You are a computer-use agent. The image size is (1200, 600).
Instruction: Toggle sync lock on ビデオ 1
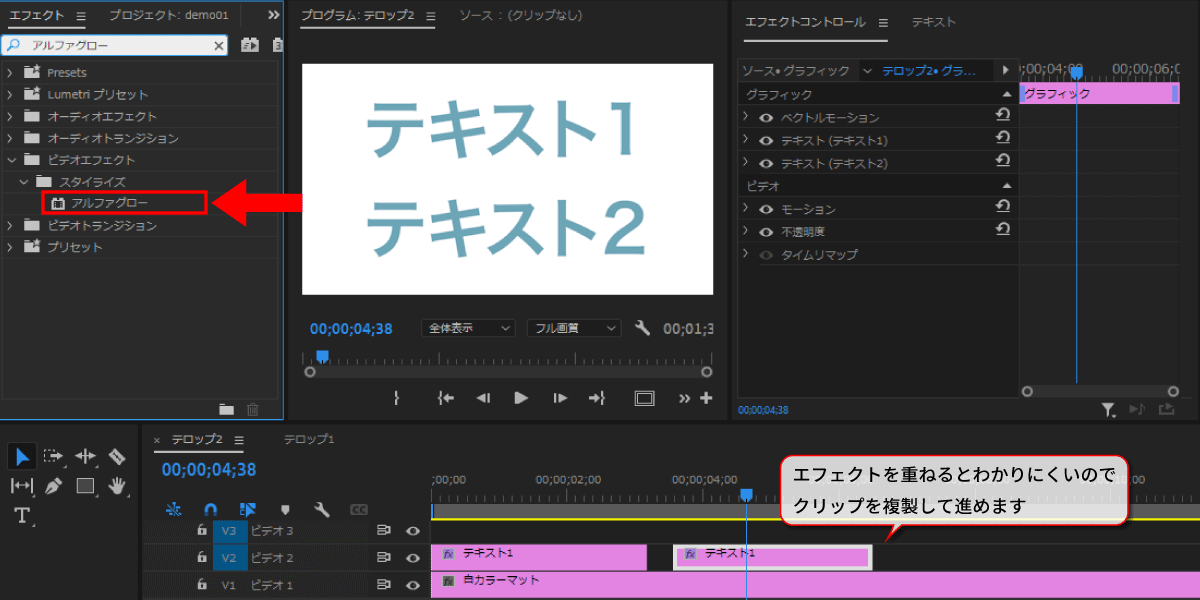click(x=384, y=584)
